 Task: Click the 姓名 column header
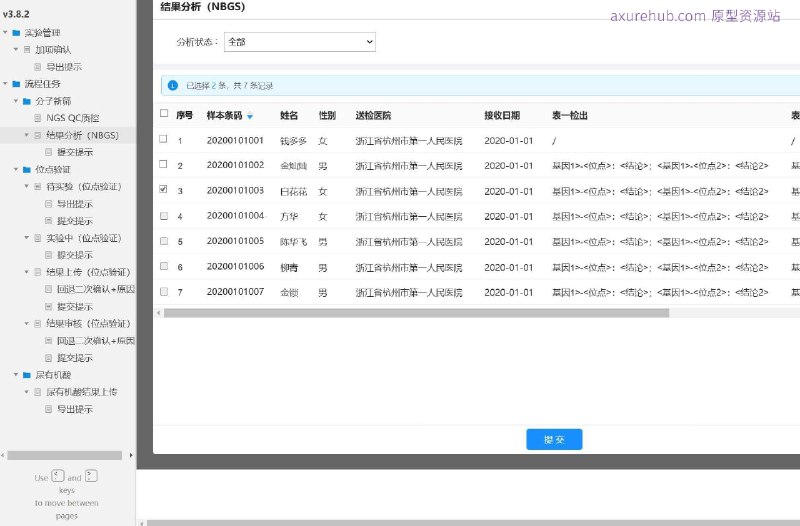coord(289,115)
